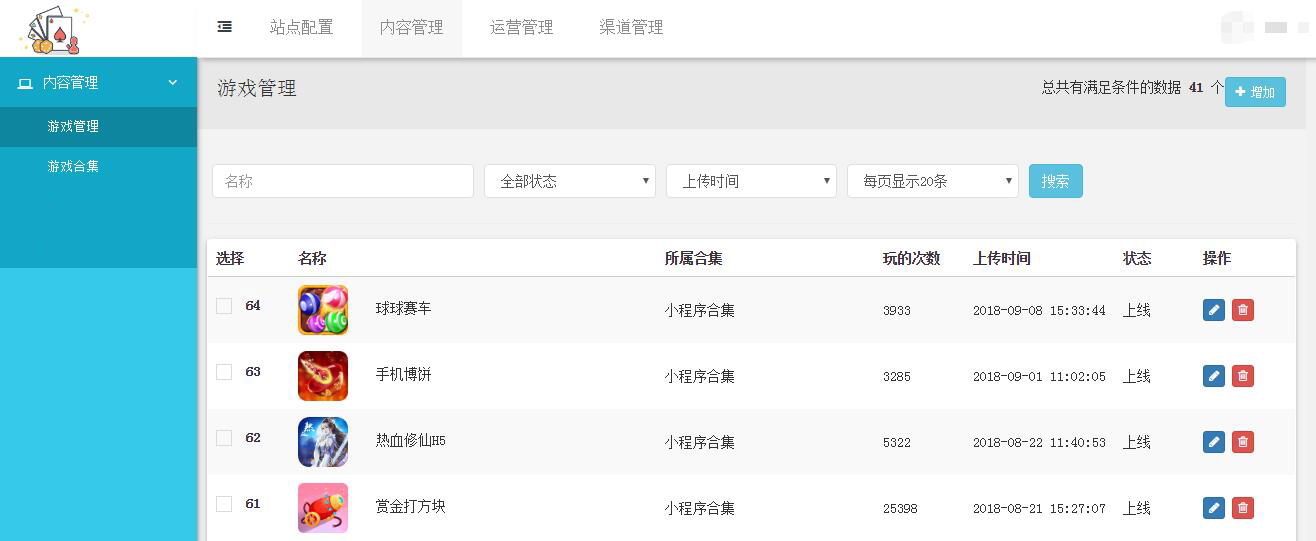Open the 上传时间 sort dropdown
The height and width of the screenshot is (541, 1316).
(x=751, y=181)
